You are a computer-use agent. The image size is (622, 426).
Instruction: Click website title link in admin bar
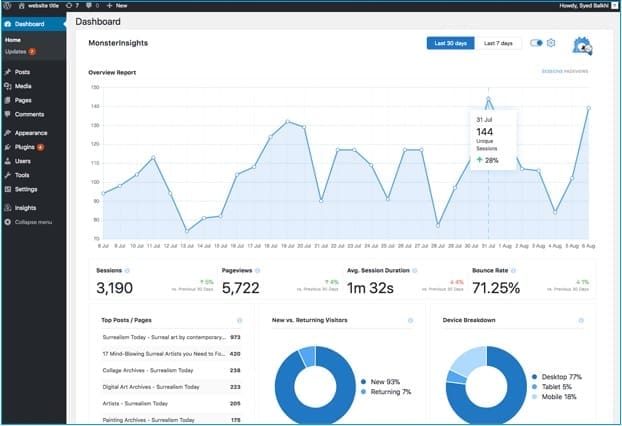(x=43, y=6)
